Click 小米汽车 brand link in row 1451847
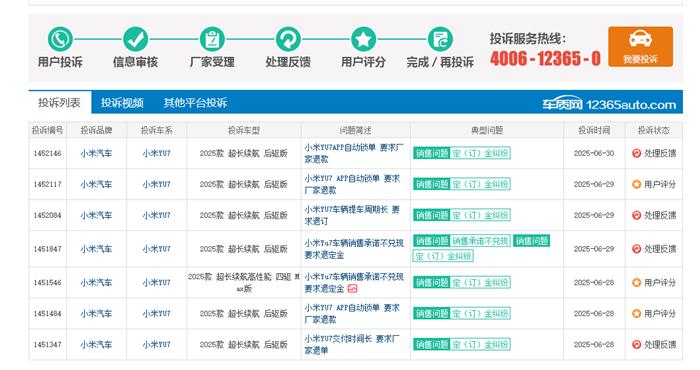 [96, 249]
